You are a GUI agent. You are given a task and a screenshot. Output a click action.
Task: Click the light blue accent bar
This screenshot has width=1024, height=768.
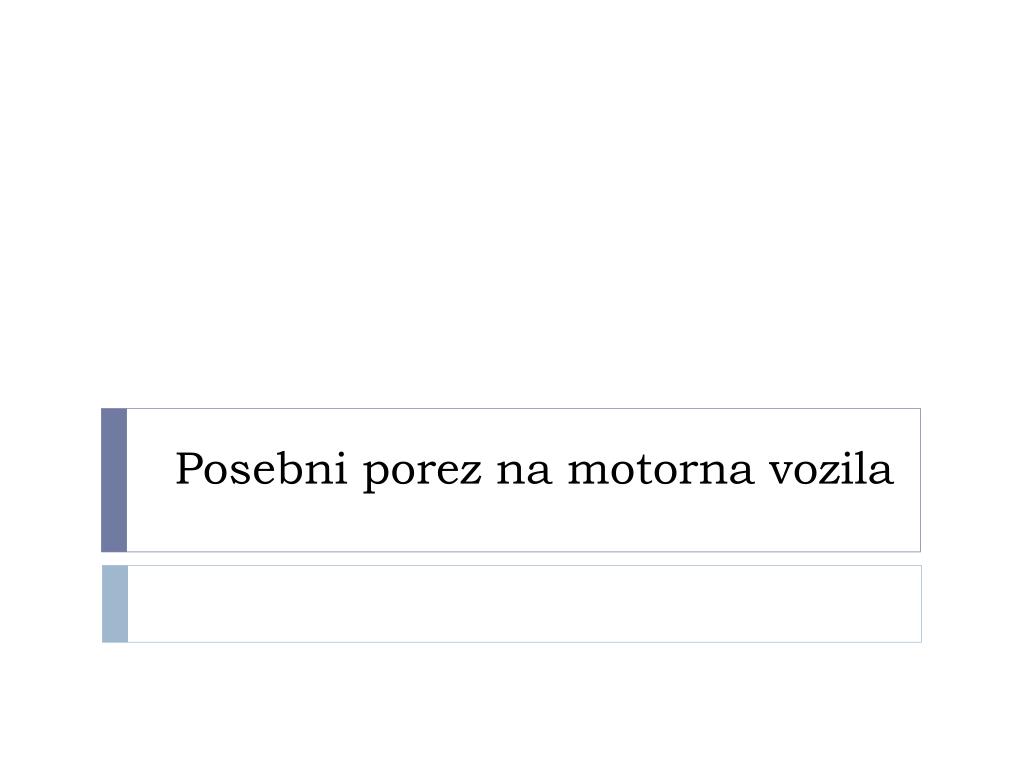pos(115,604)
